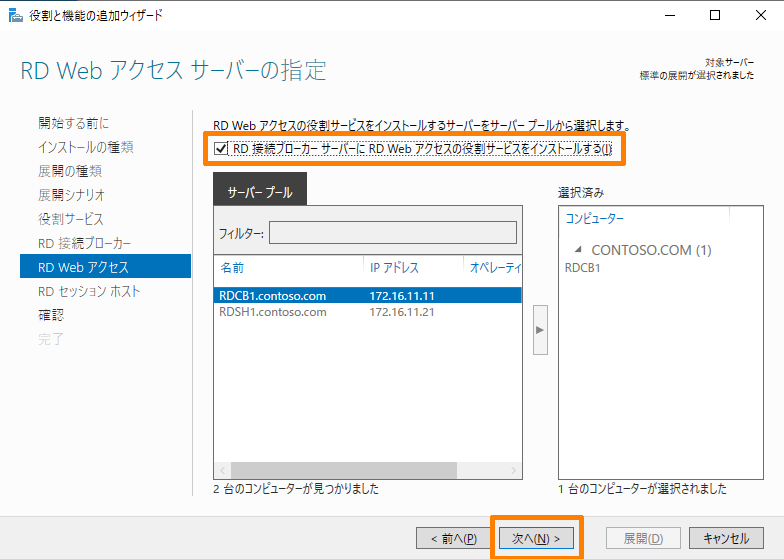784x559 pixels.
Task: Select the RD Web アクセス step
Action: 106,266
